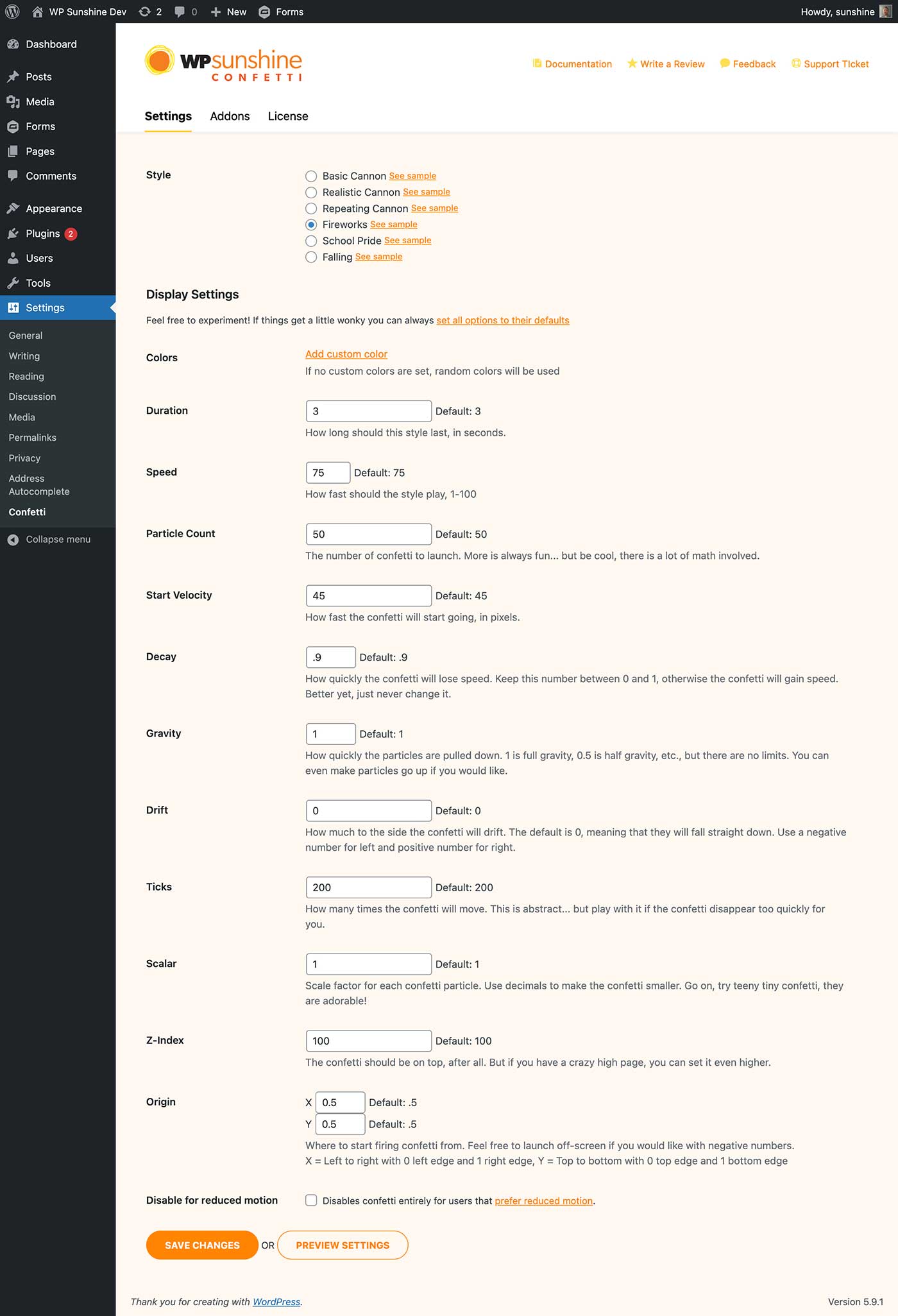Viewport: 898px width, 1316px height.
Task: Open See sample link for Basic Cannon
Action: (x=412, y=176)
